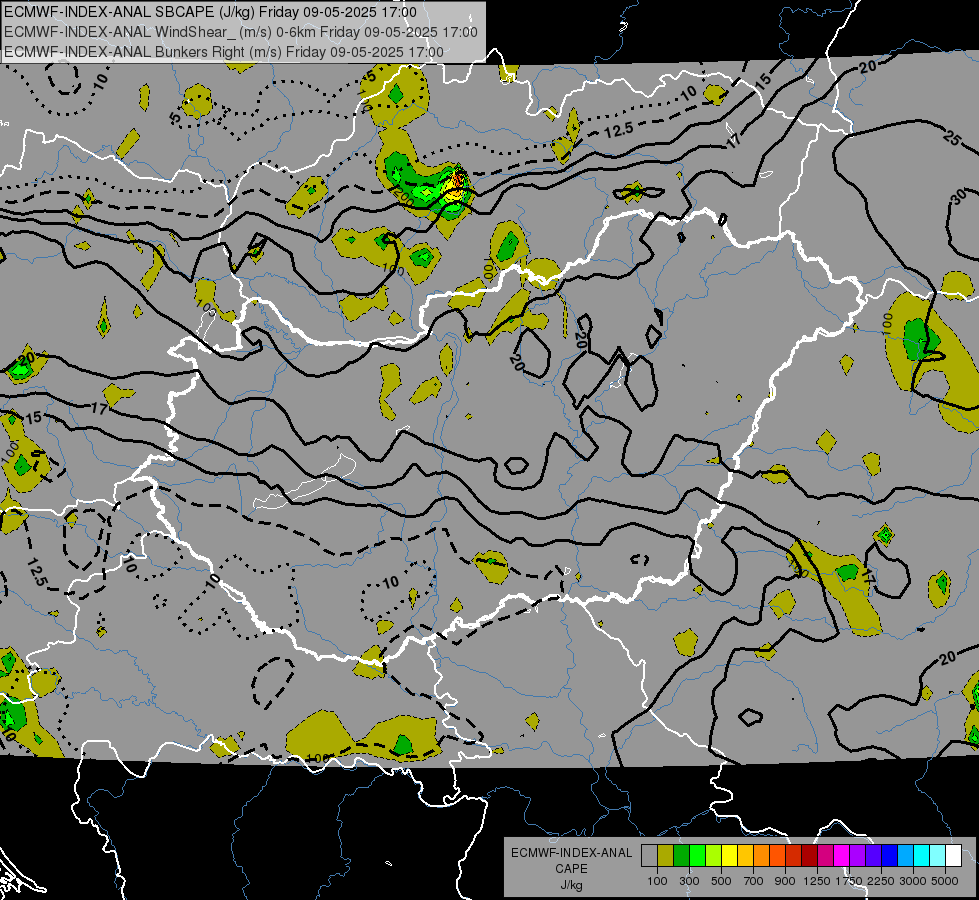The image size is (979, 900).
Task: Select the Bunkers Right (m/s) title line
Action: [224, 52]
